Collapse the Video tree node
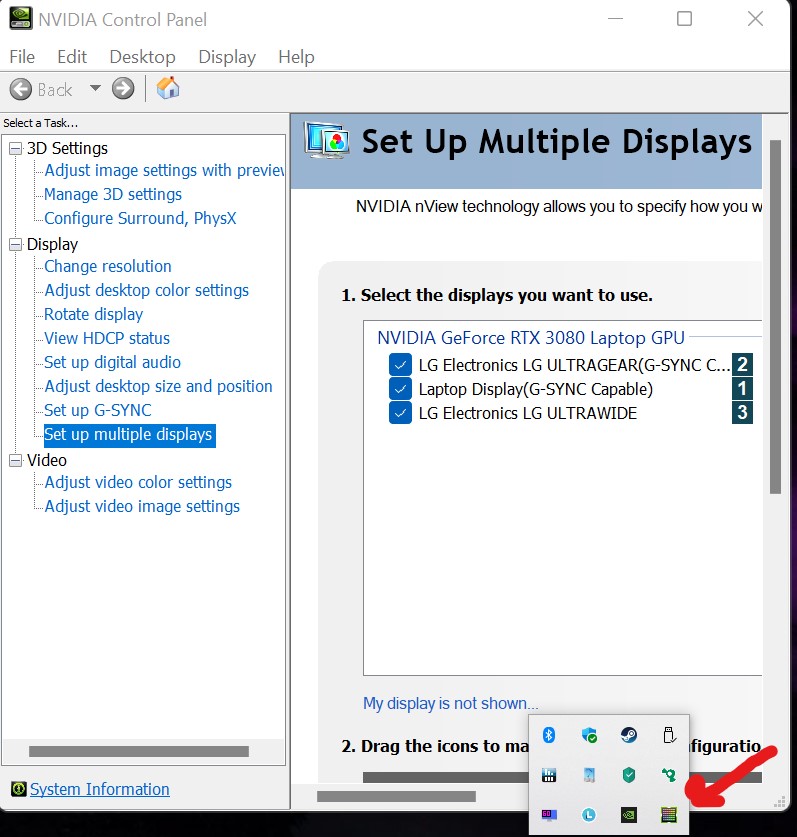This screenshot has width=797, height=837. pyautogui.click(x=16, y=460)
